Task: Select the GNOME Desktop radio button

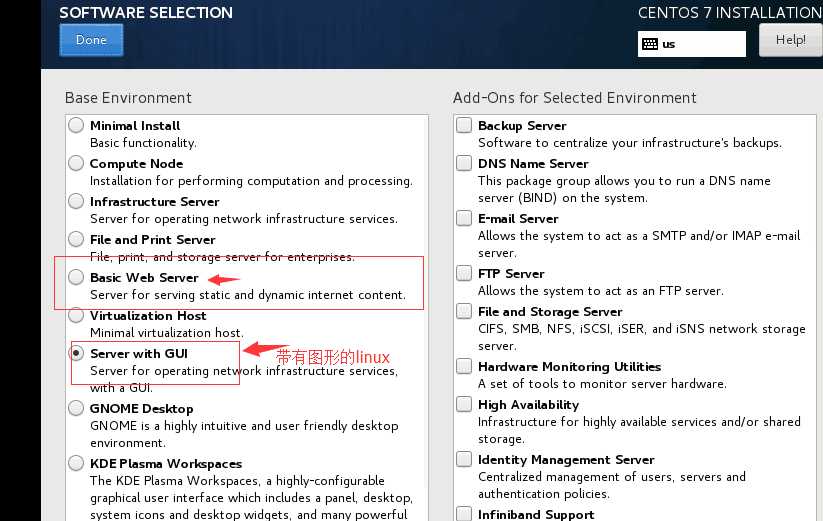Action: [x=76, y=408]
